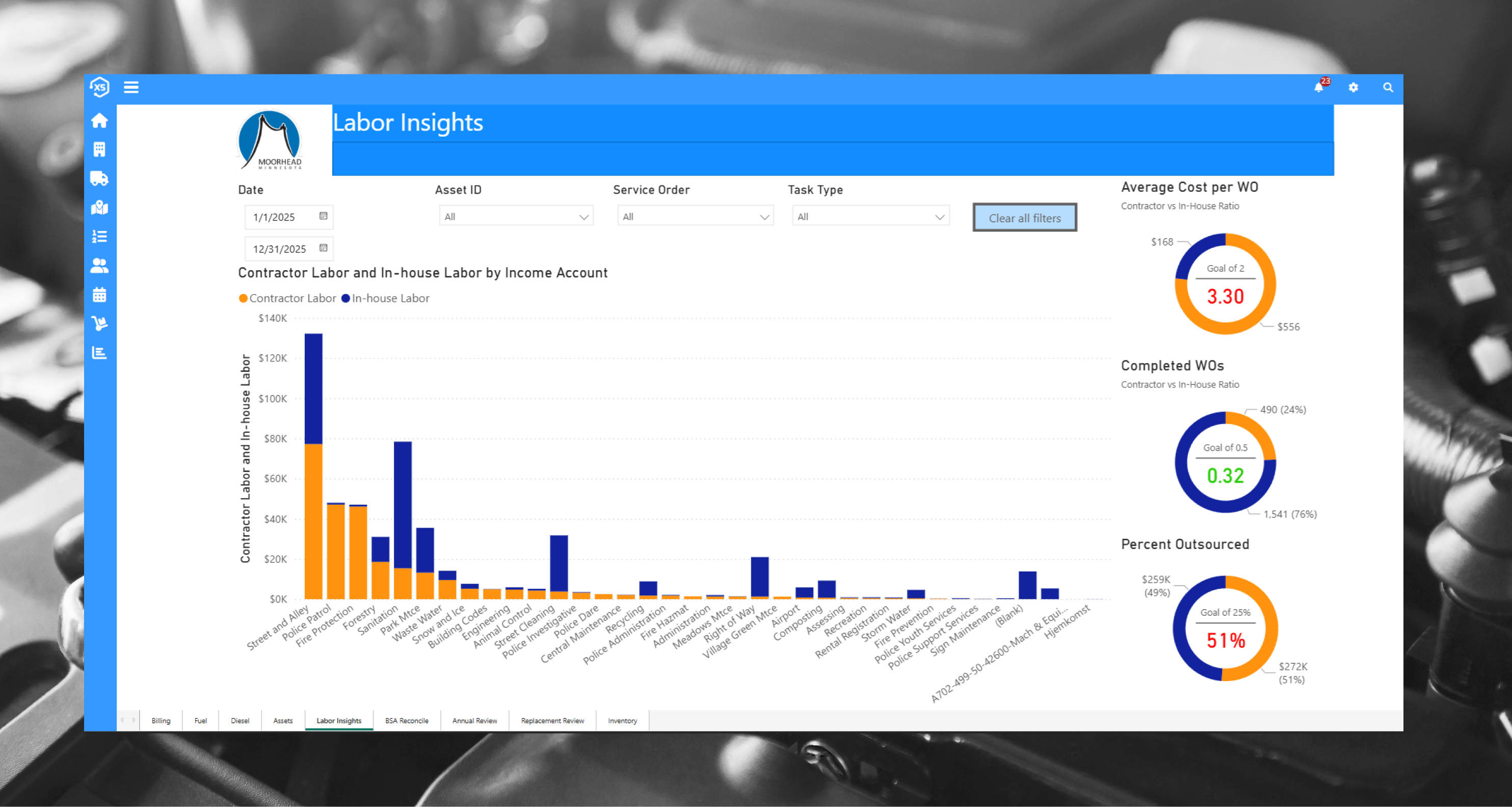The image size is (1512, 807).
Task: Click the start date 1/1/2025 field
Action: (282, 217)
